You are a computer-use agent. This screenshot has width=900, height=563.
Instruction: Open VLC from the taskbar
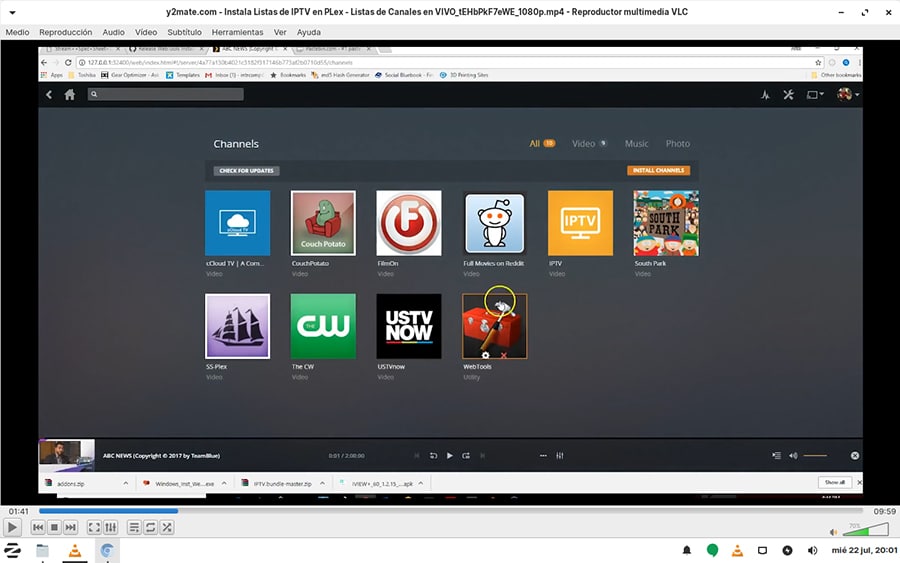[75, 551]
